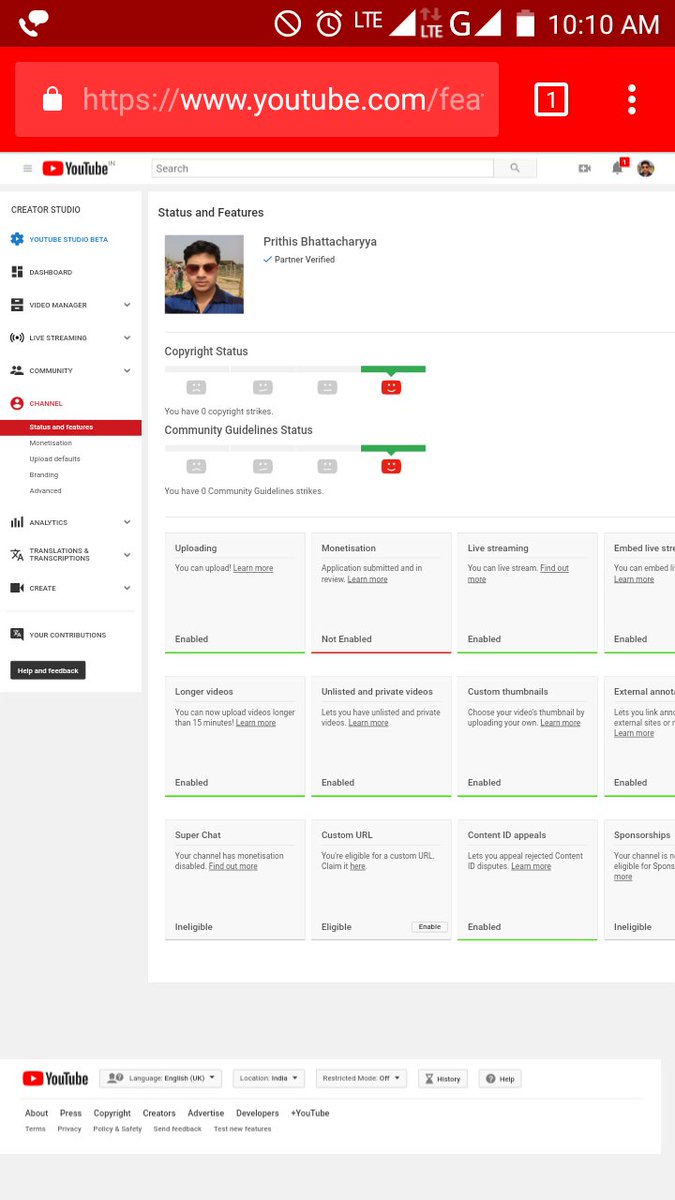Viewport: 675px width, 1200px height.
Task: Click Learn more in Uploading card
Action: [253, 568]
